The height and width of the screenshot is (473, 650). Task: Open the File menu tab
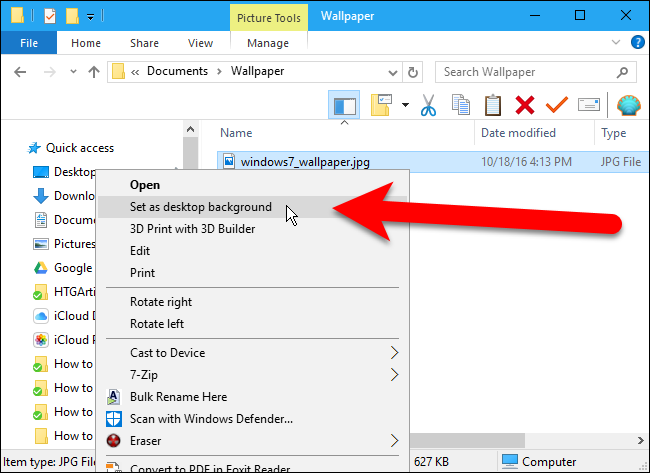29,43
